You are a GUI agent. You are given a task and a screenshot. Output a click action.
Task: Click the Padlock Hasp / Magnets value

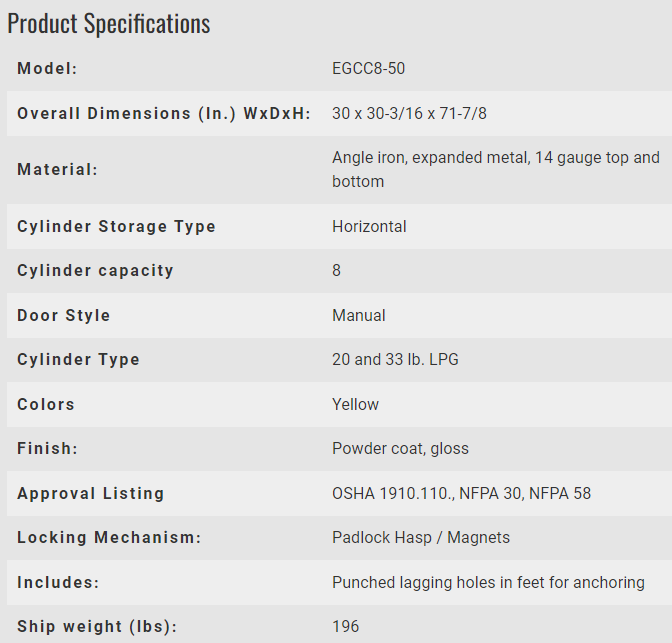(x=421, y=538)
